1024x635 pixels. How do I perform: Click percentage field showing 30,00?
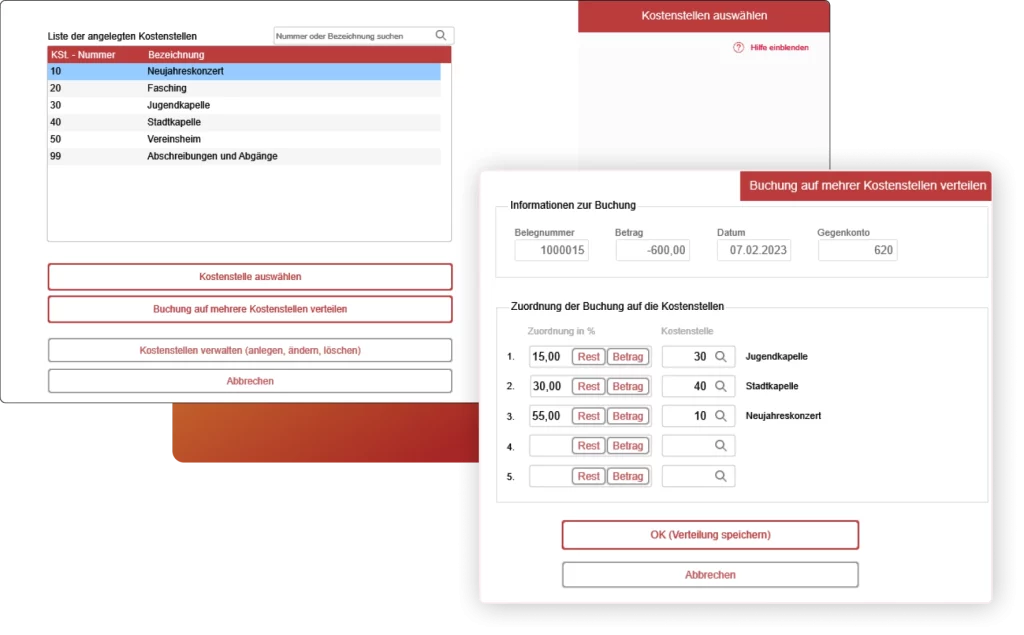coord(550,386)
